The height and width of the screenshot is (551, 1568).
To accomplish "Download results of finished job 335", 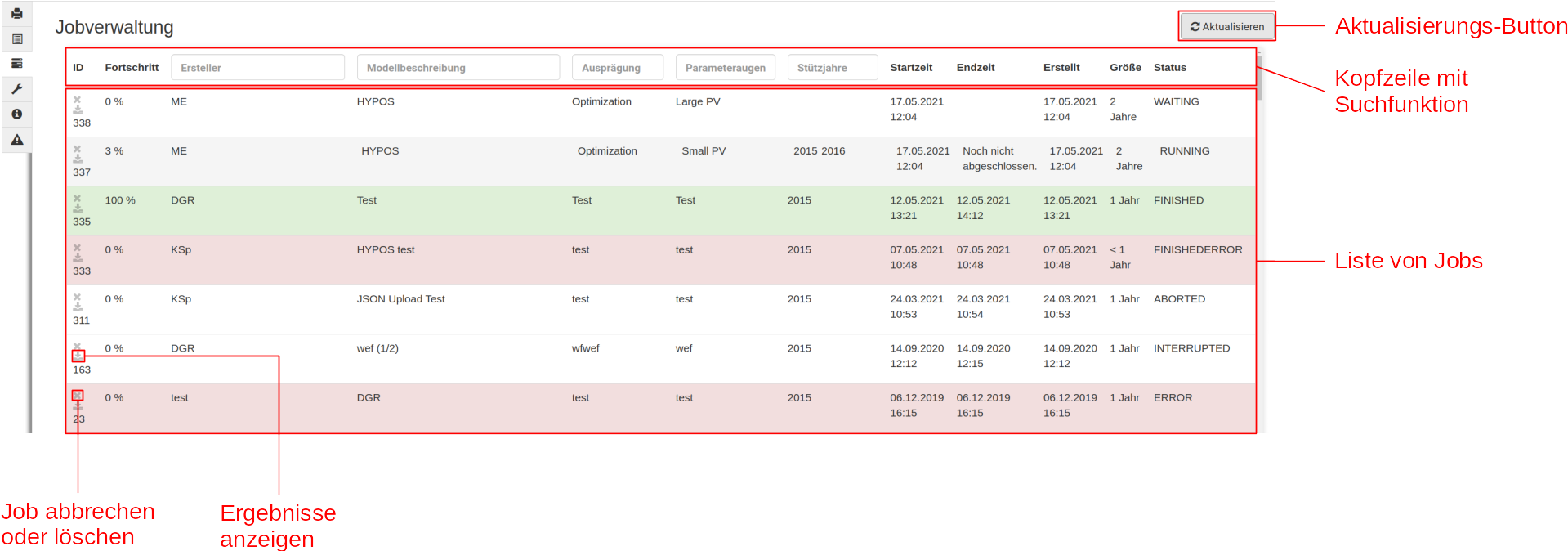I will pyautogui.click(x=78, y=208).
